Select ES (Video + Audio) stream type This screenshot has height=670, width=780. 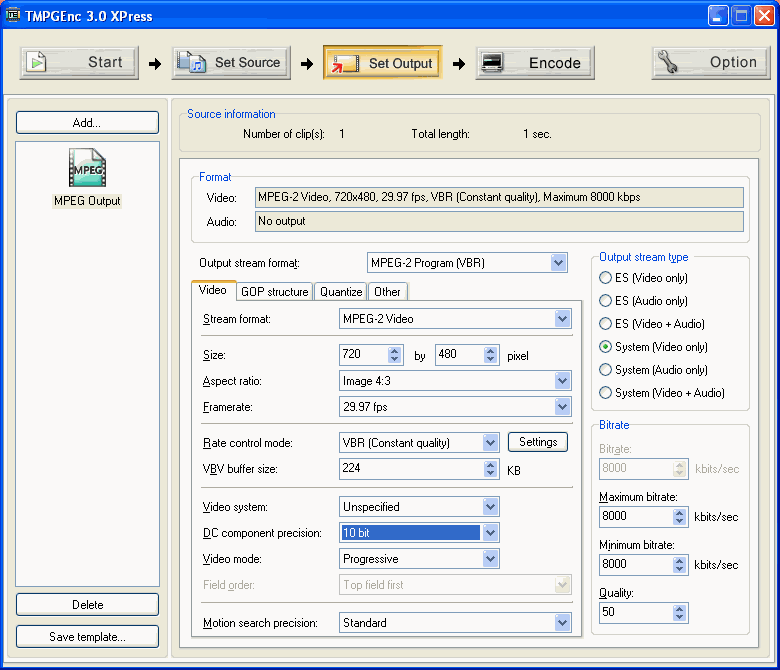[652, 324]
